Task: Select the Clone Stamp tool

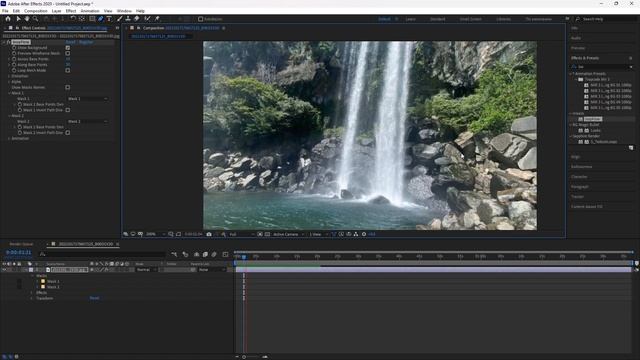Action: pos(128,19)
